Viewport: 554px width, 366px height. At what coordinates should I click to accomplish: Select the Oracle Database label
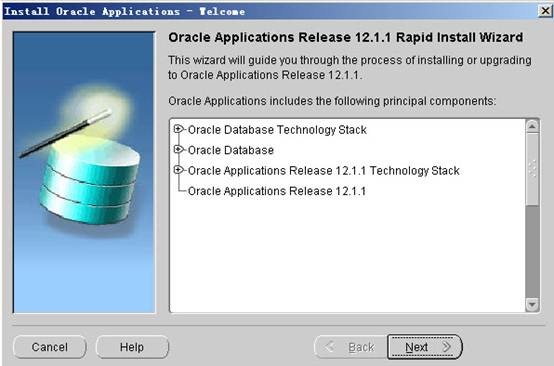pyautogui.click(x=231, y=150)
